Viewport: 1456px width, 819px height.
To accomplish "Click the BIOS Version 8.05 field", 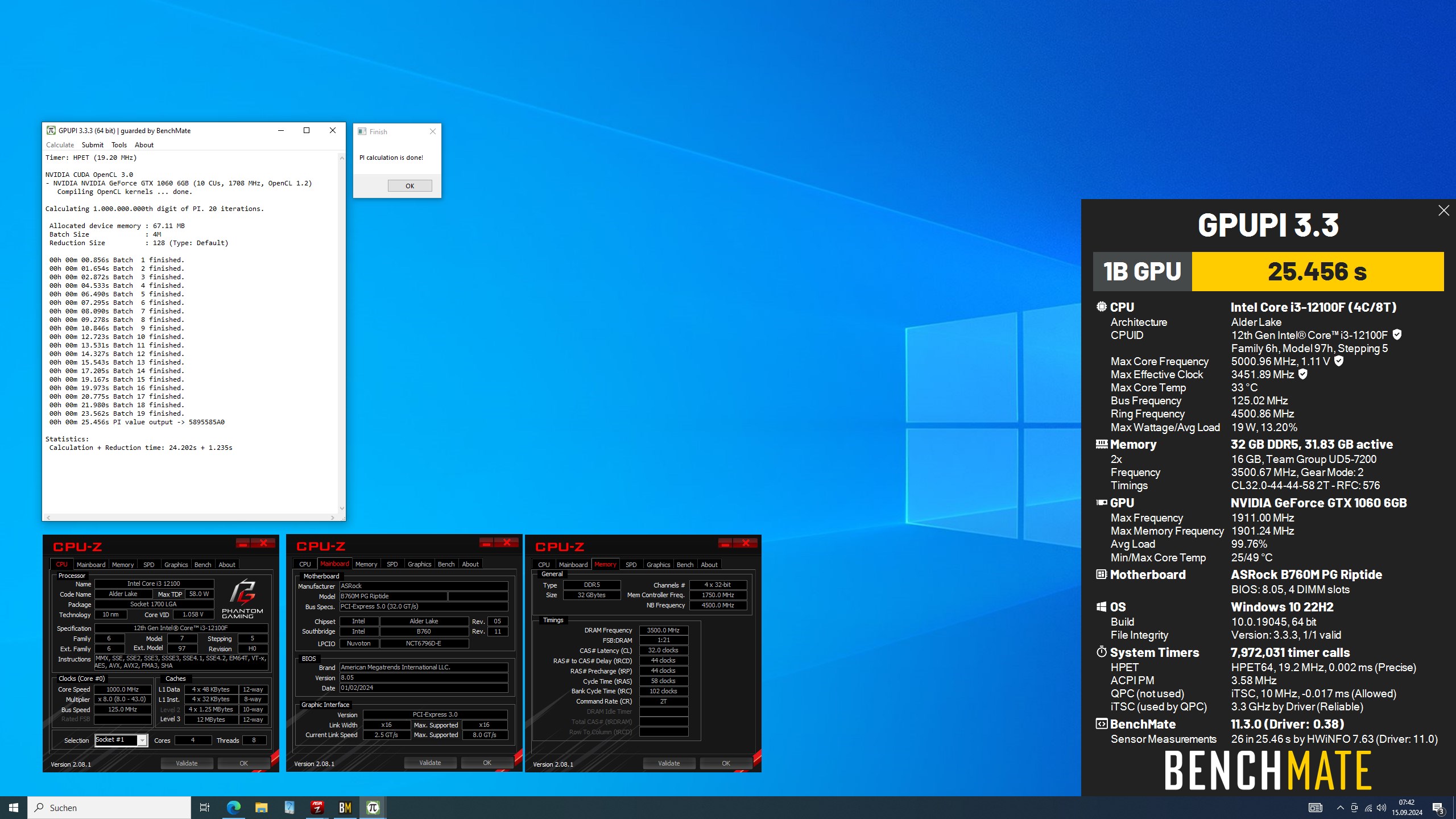I will point(424,677).
